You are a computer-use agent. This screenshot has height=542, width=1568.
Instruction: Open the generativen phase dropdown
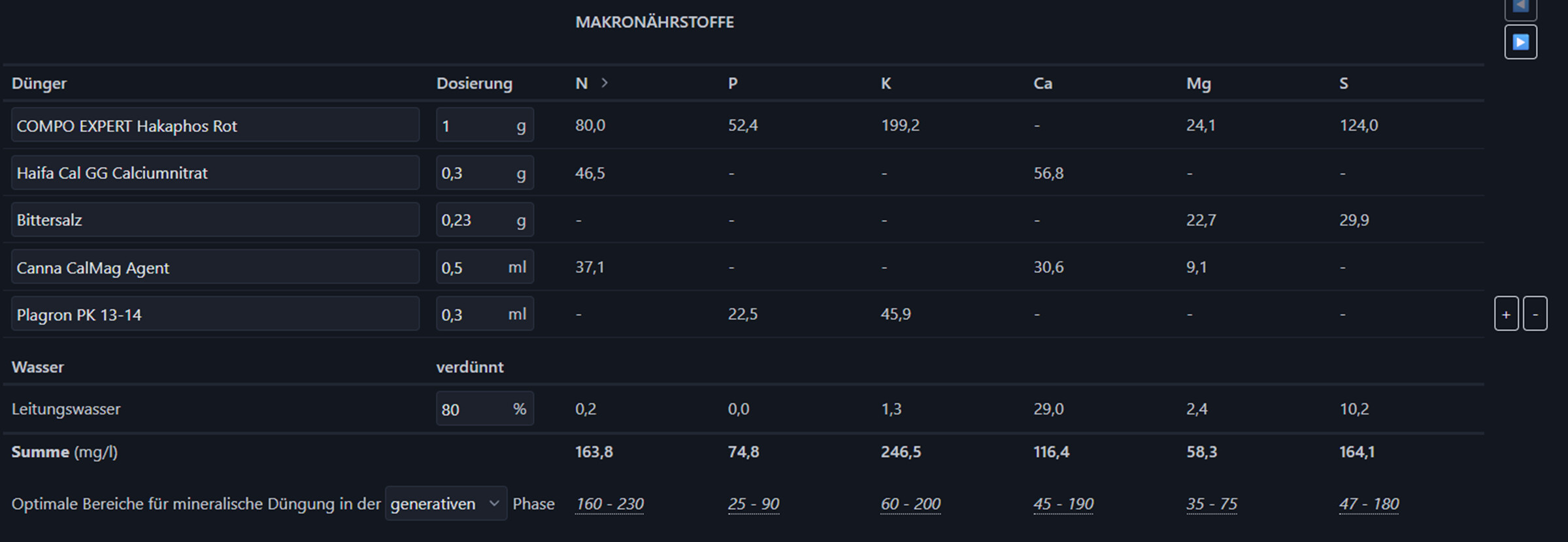(446, 503)
